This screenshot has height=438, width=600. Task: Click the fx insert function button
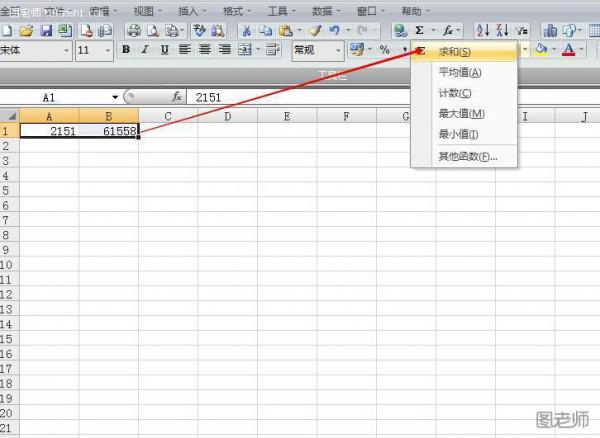177,97
